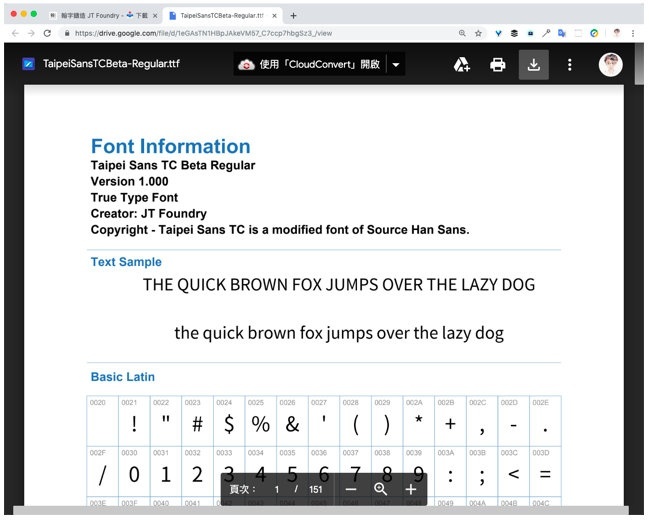The width and height of the screenshot is (649, 520).
Task: Click the 0024 dollar sign glyph cell
Action: 229,421
